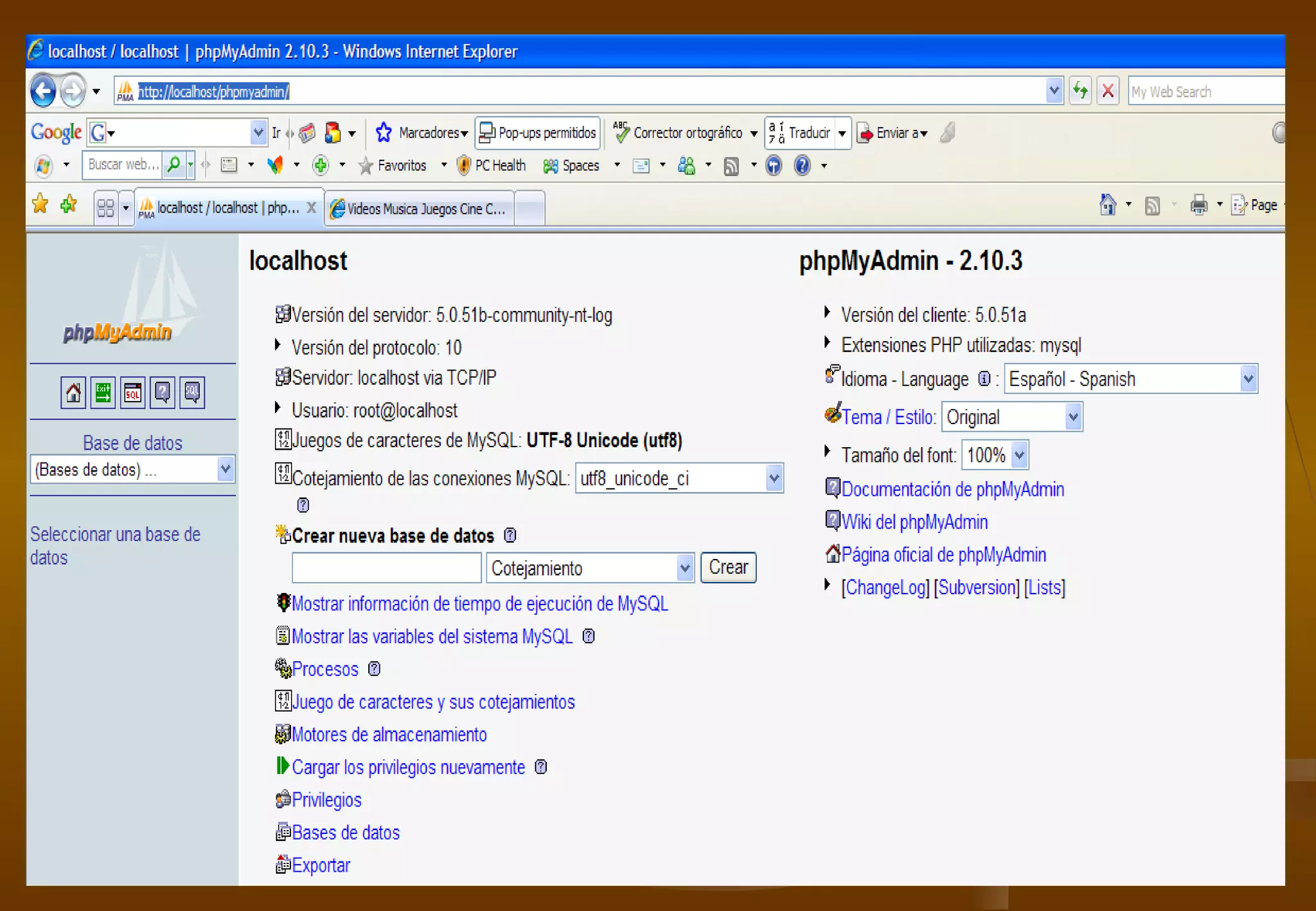Click the sidebar phpMyAdmin documentation icon
The image size is (1316, 911).
(x=163, y=393)
